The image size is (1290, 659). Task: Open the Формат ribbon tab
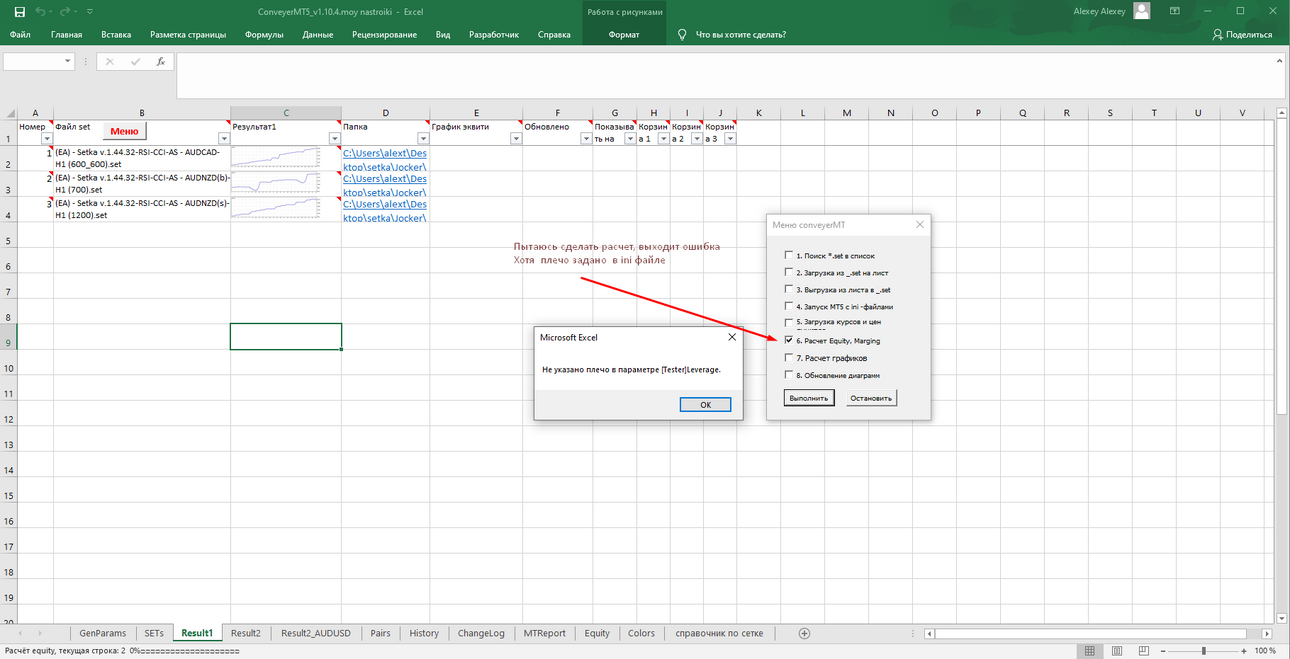pos(623,34)
